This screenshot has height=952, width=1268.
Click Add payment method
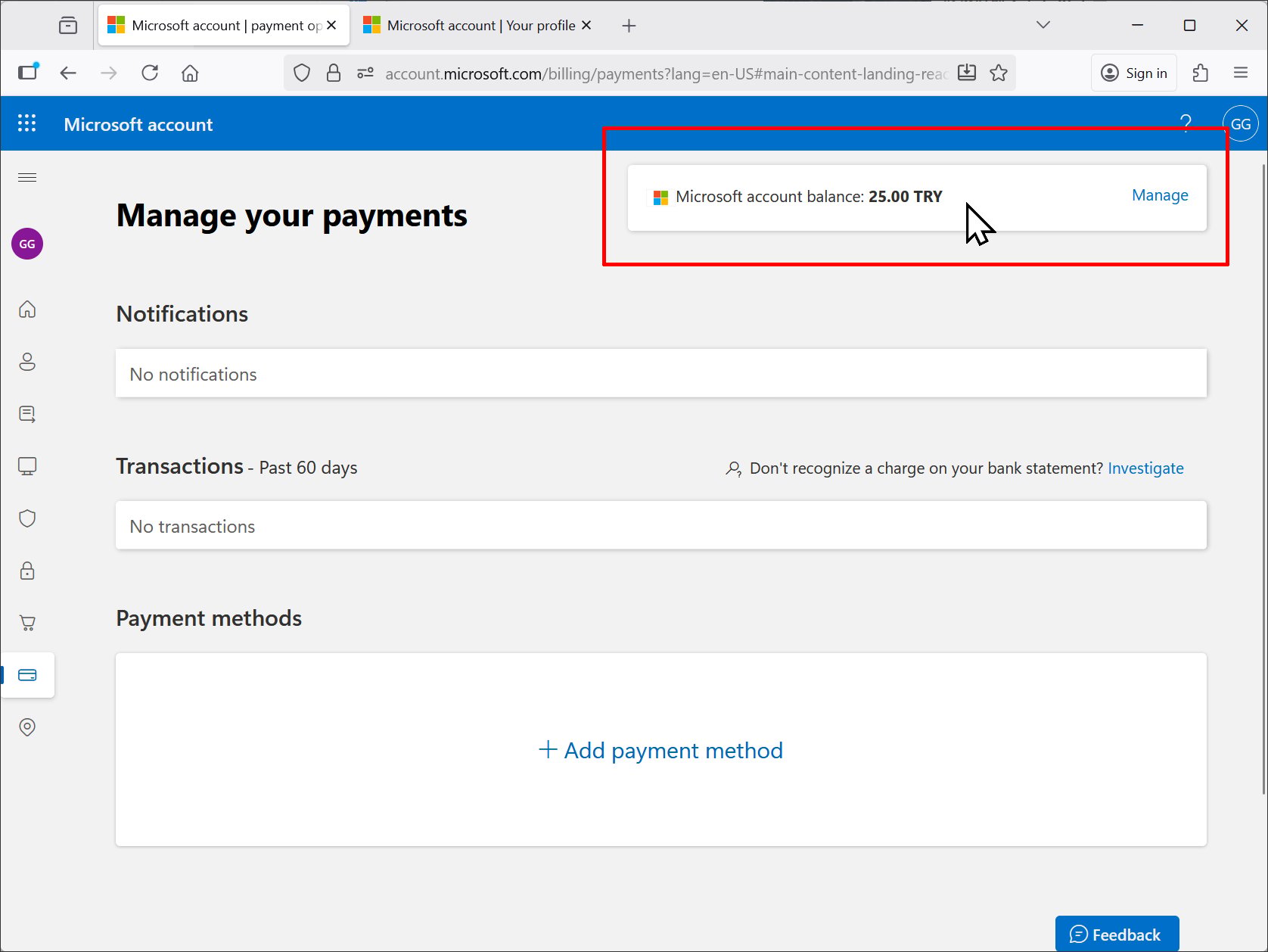661,751
